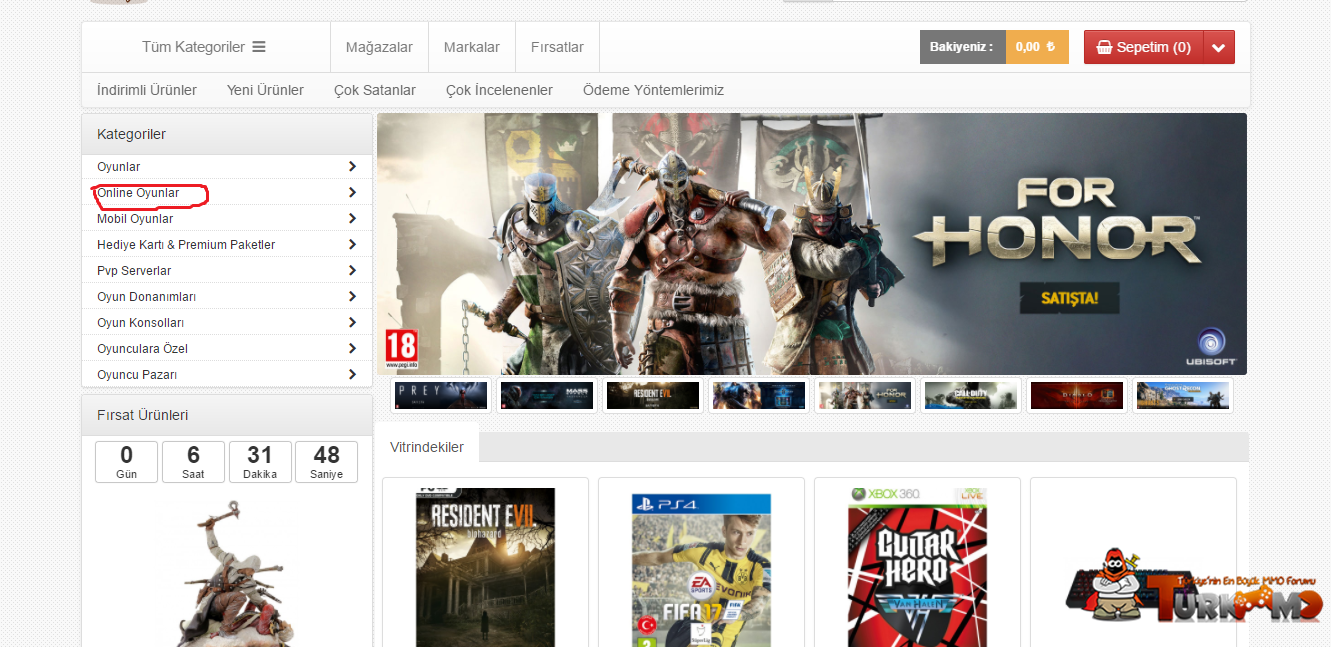This screenshot has width=1331, height=647.
Task: Open the Sepetim (0) cart button
Action: (x=1143, y=47)
